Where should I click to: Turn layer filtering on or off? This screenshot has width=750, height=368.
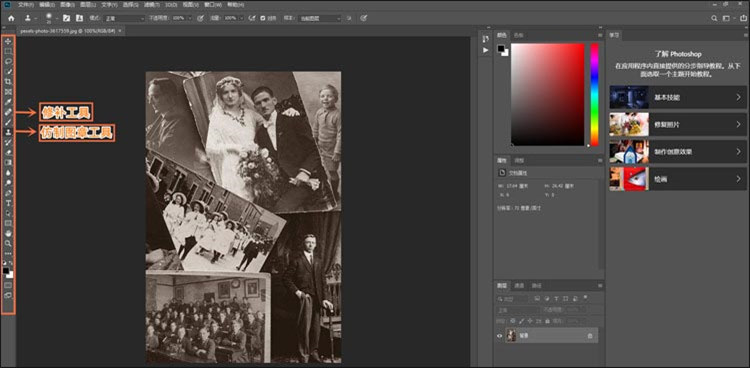(585, 298)
